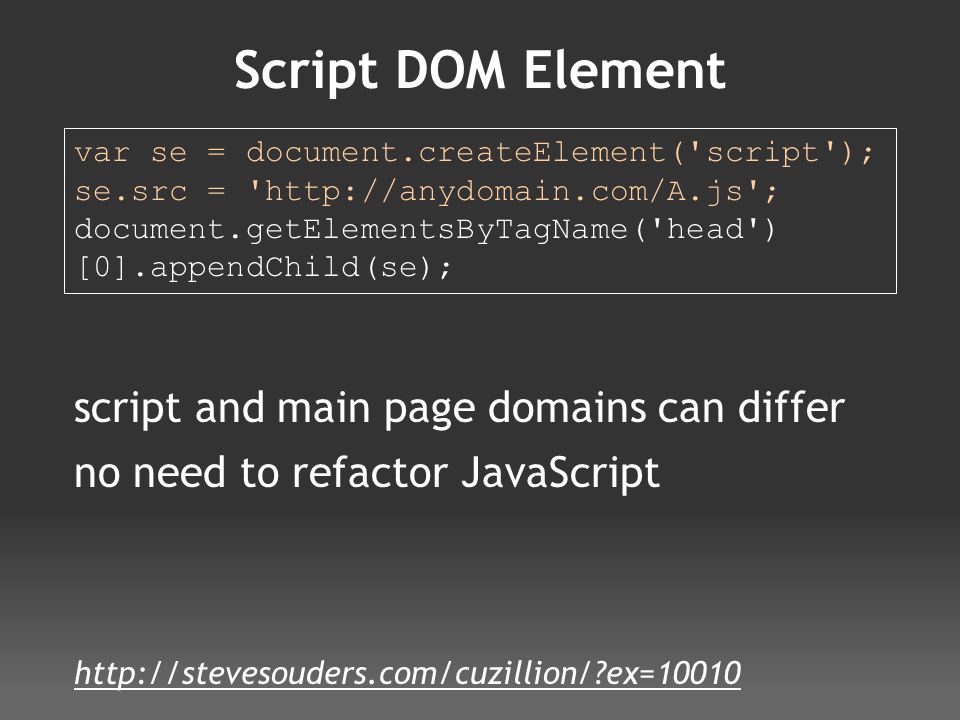Viewport: 960px width, 720px height.
Task: Click the 'document.getElementsByTagName('head')' code line
Action: tap(426, 230)
